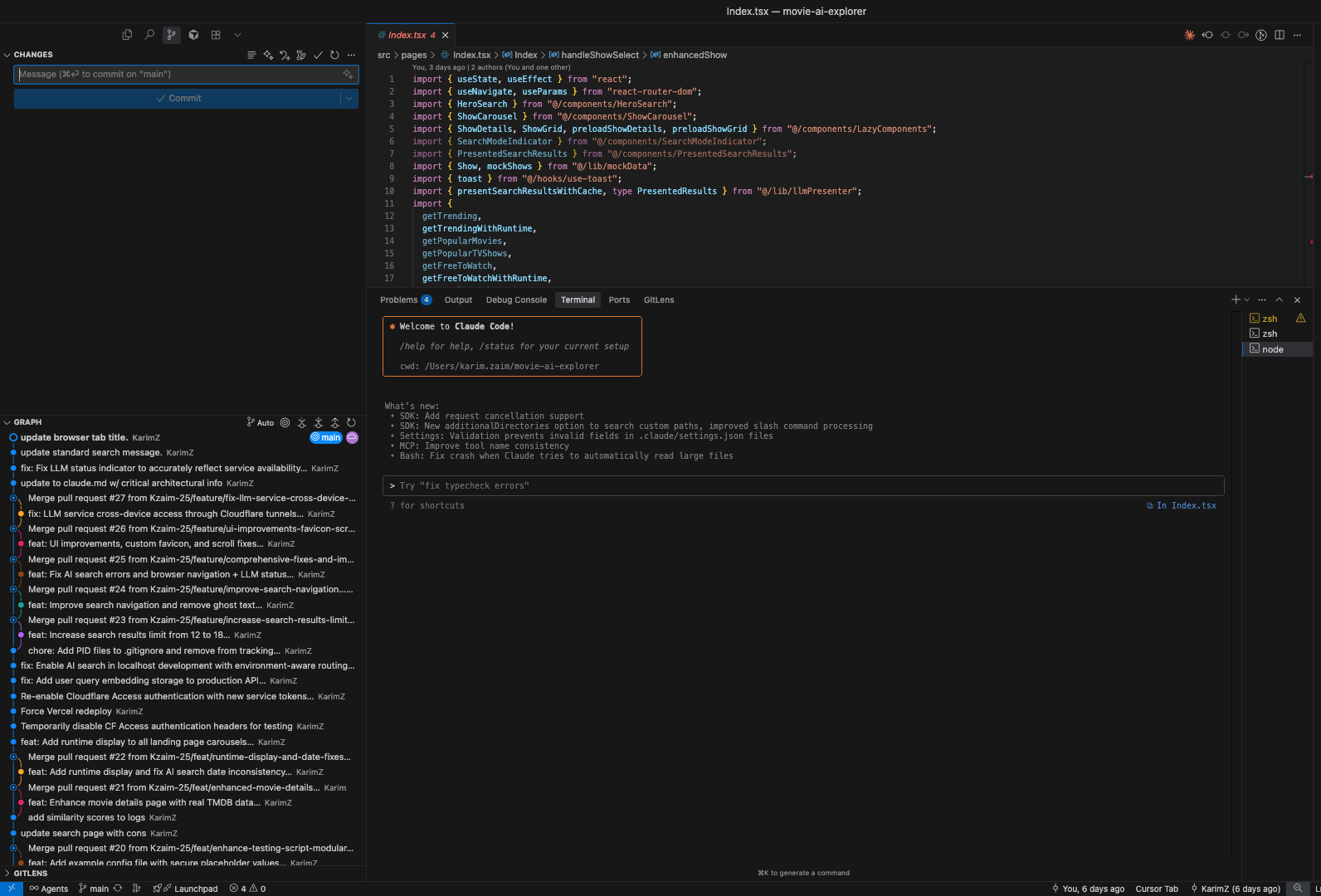Toggle file annotations with the GitLens icon

1261,35
